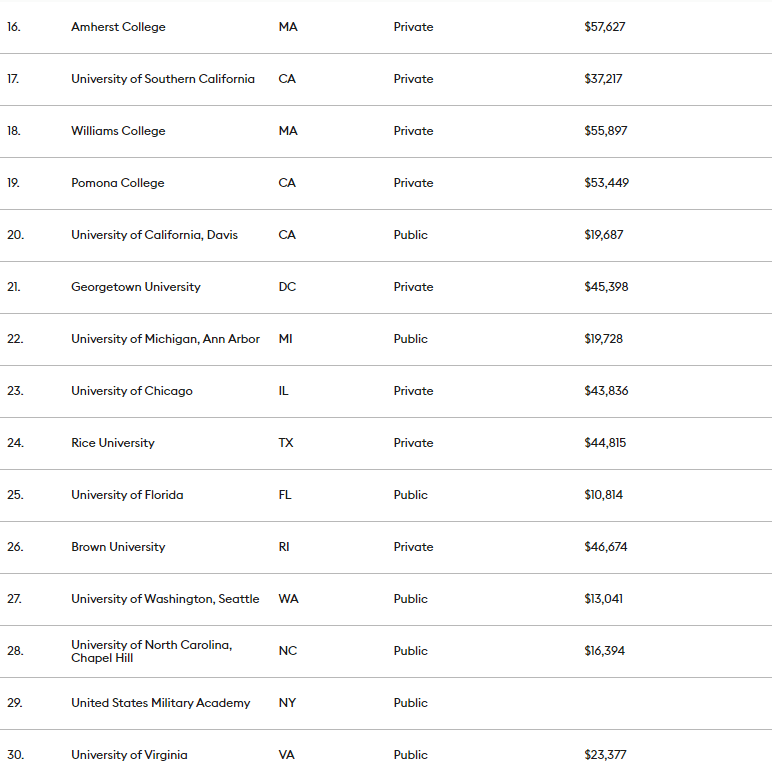Open Pomona College entry

pos(117,183)
